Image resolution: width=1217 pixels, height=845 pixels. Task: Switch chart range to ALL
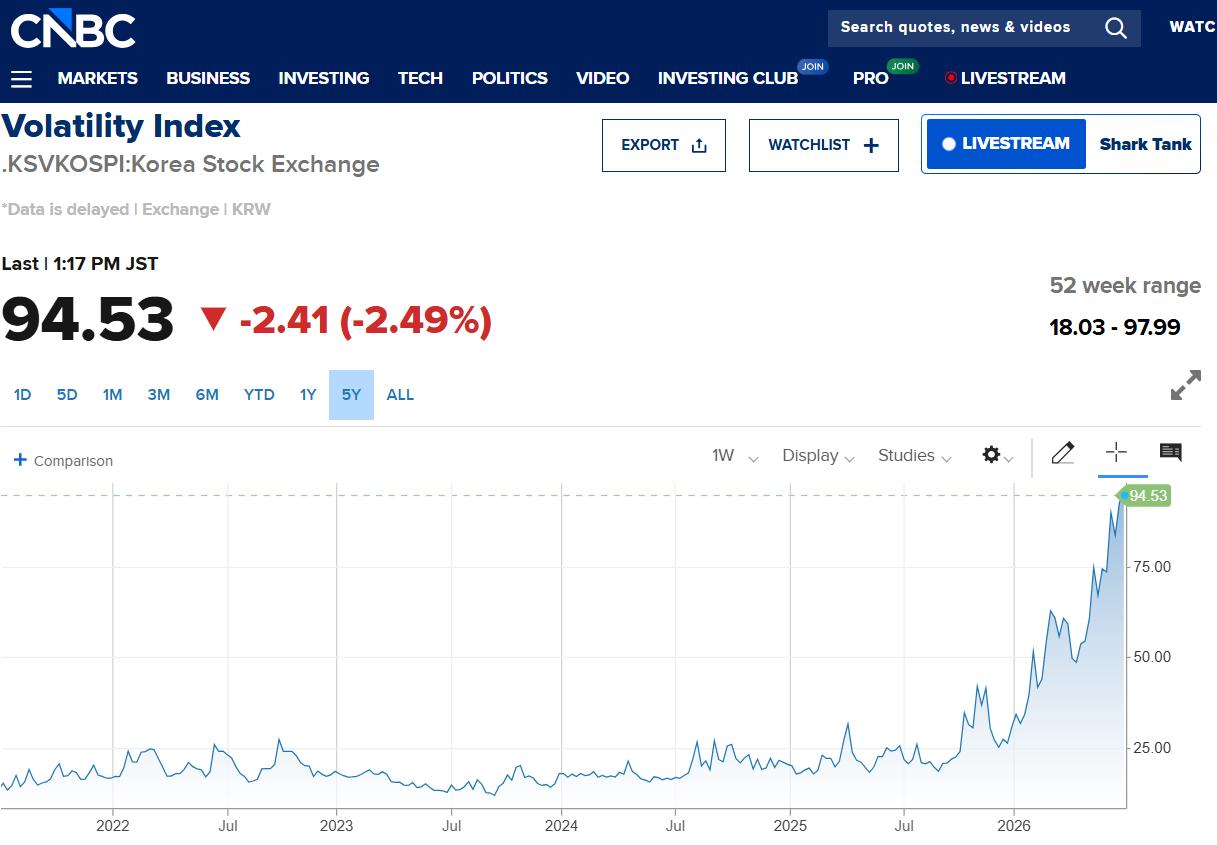(400, 395)
